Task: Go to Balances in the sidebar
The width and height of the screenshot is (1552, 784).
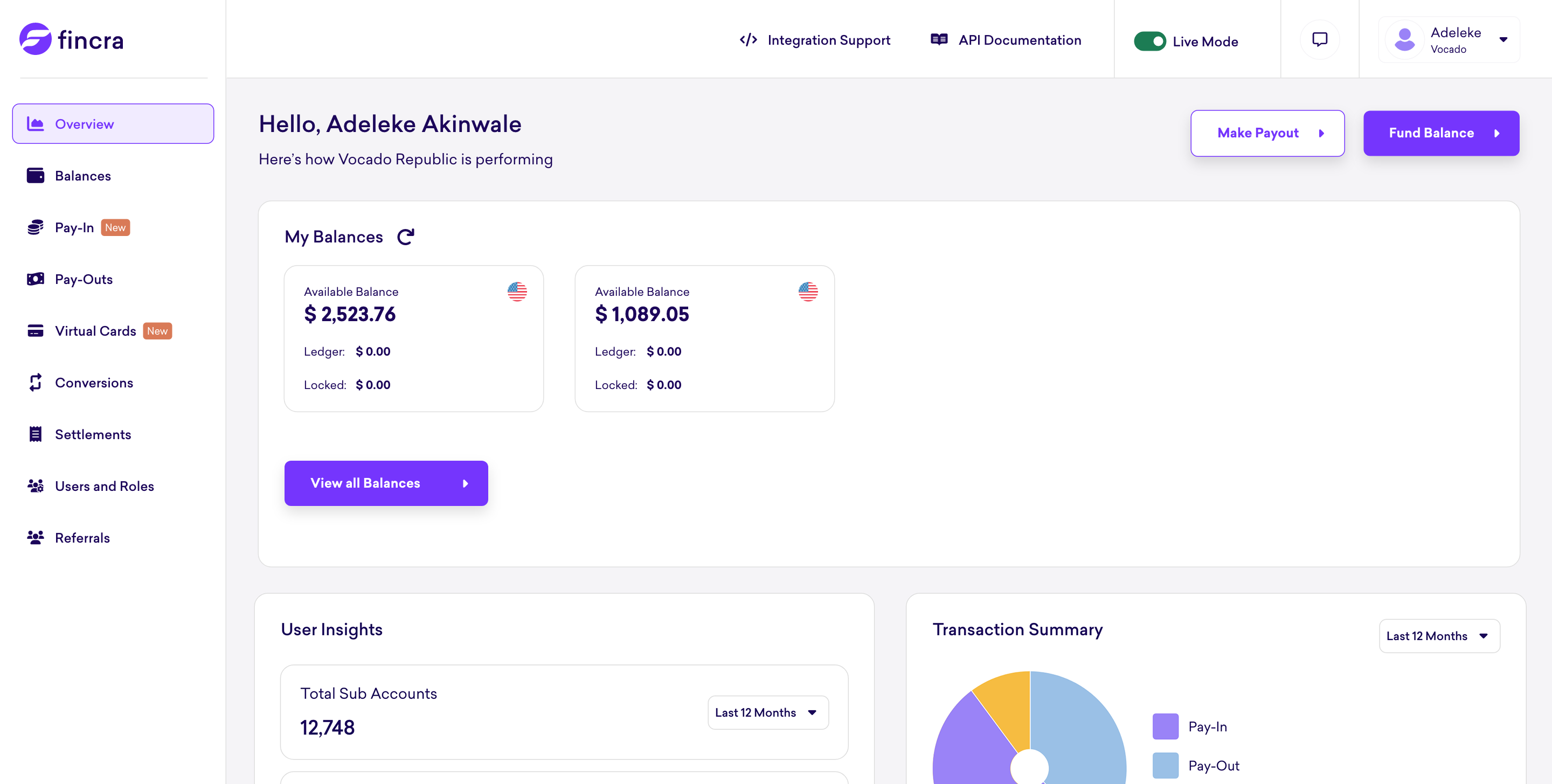Action: coord(82,176)
